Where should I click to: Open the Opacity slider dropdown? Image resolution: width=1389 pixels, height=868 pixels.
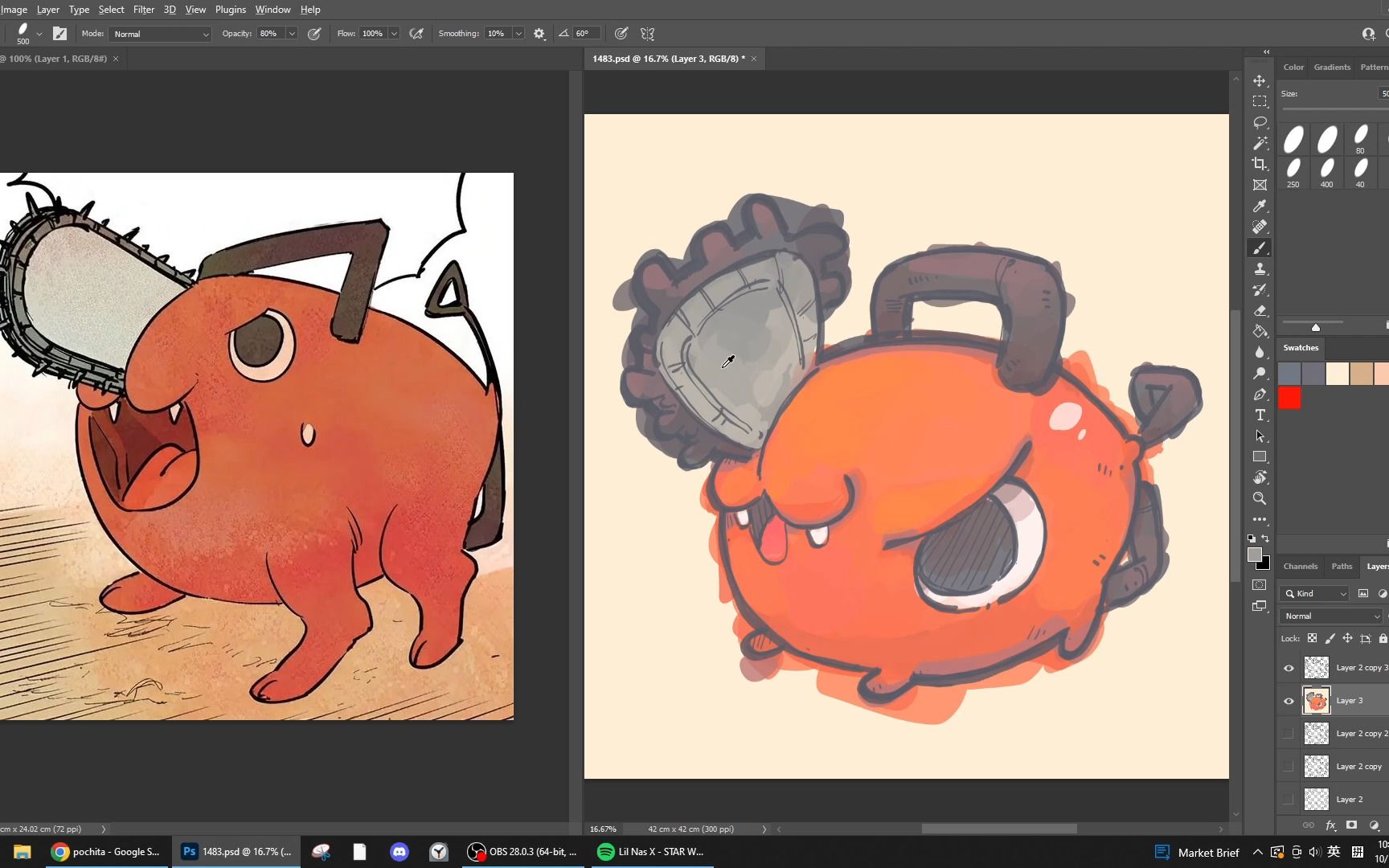pos(292,34)
